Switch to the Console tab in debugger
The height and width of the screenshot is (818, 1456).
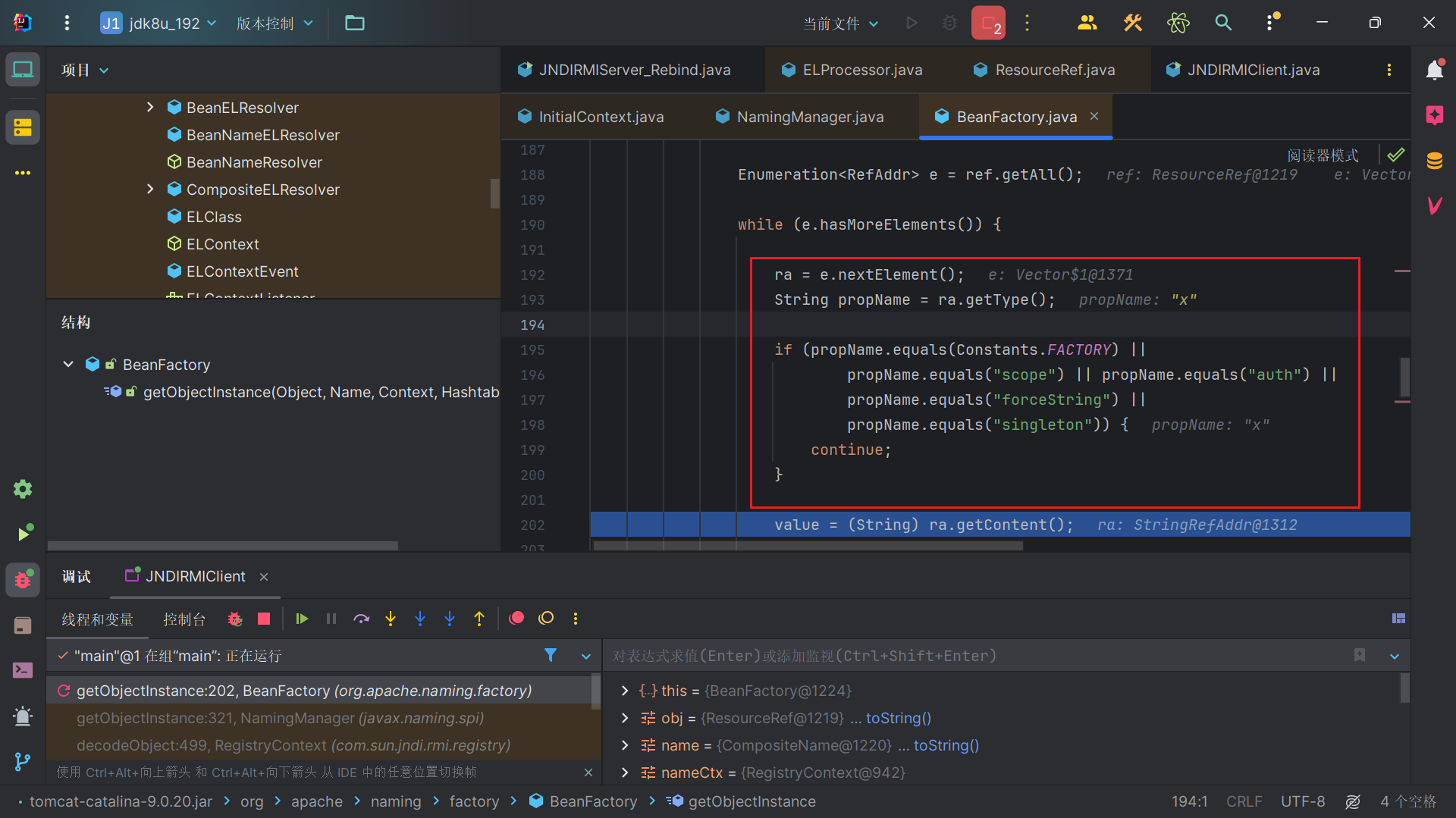[x=184, y=619]
